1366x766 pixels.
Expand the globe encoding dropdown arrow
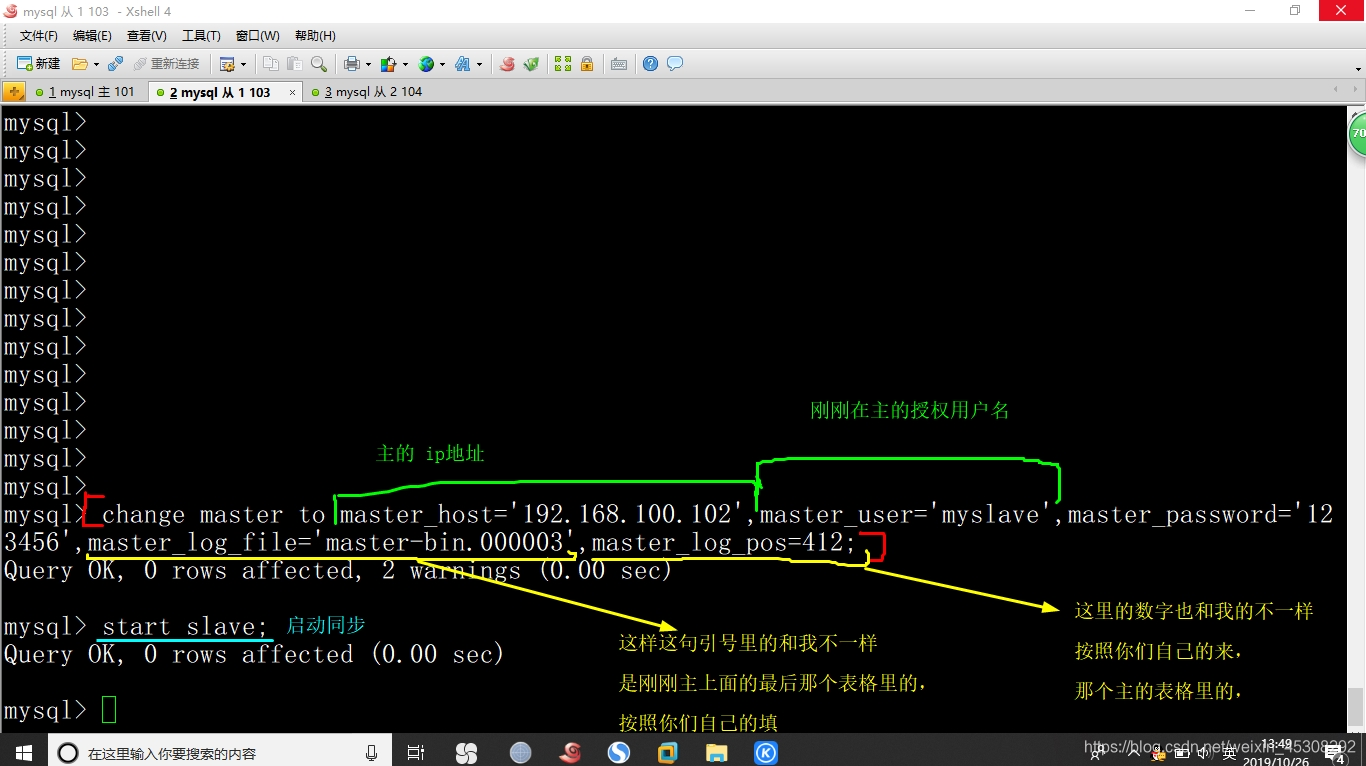(443, 64)
